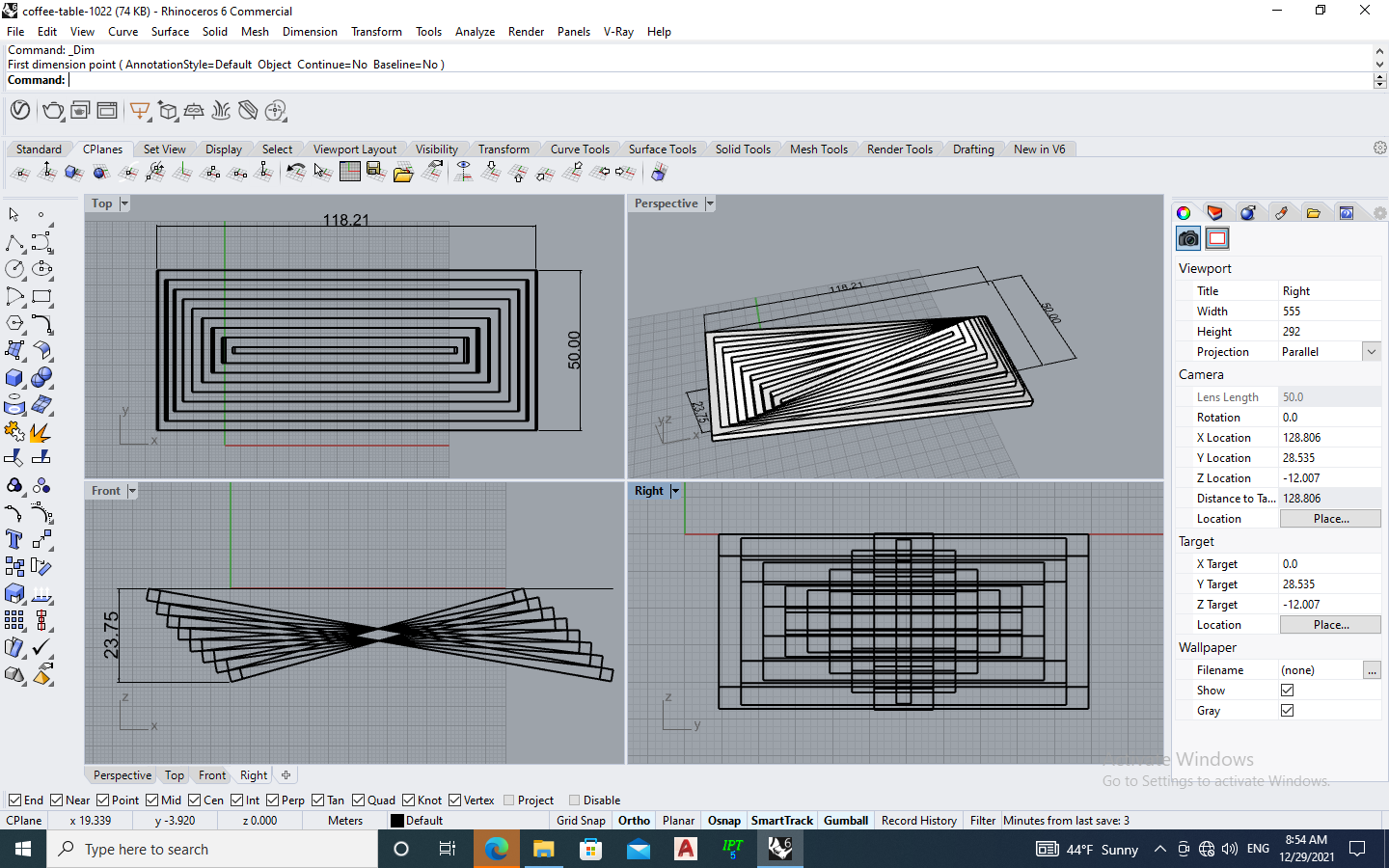The width and height of the screenshot is (1389, 868).
Task: Click the Camera Location Place button
Action: point(1330,519)
